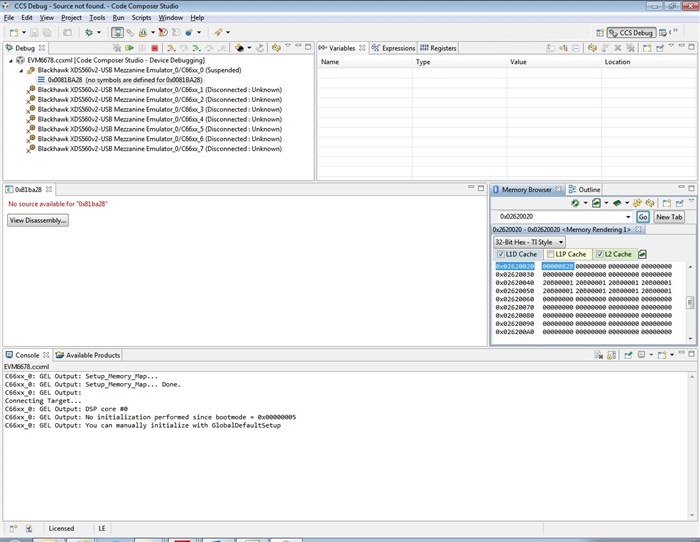Click the blue sphere breakpoint toolbar icon

point(189,33)
